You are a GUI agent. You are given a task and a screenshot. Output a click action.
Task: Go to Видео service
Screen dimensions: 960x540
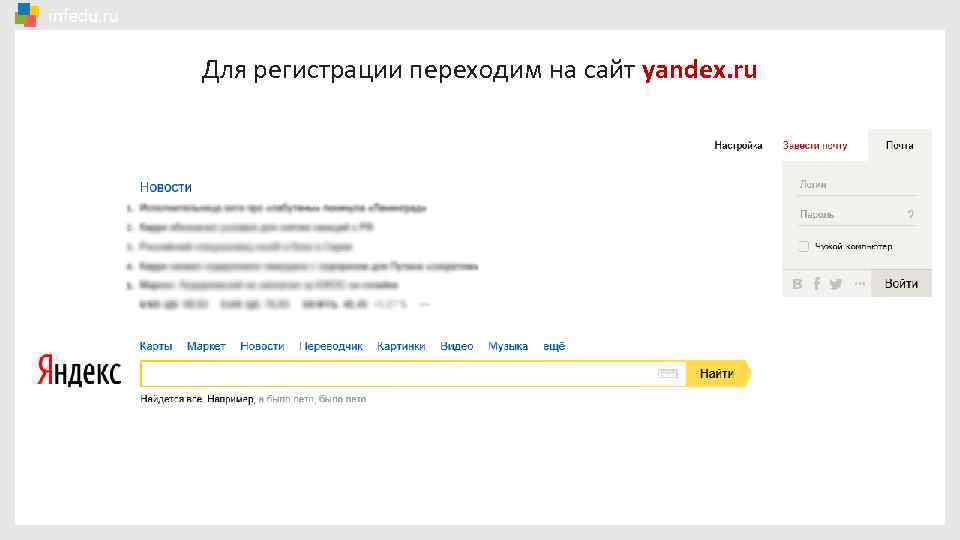coord(457,346)
